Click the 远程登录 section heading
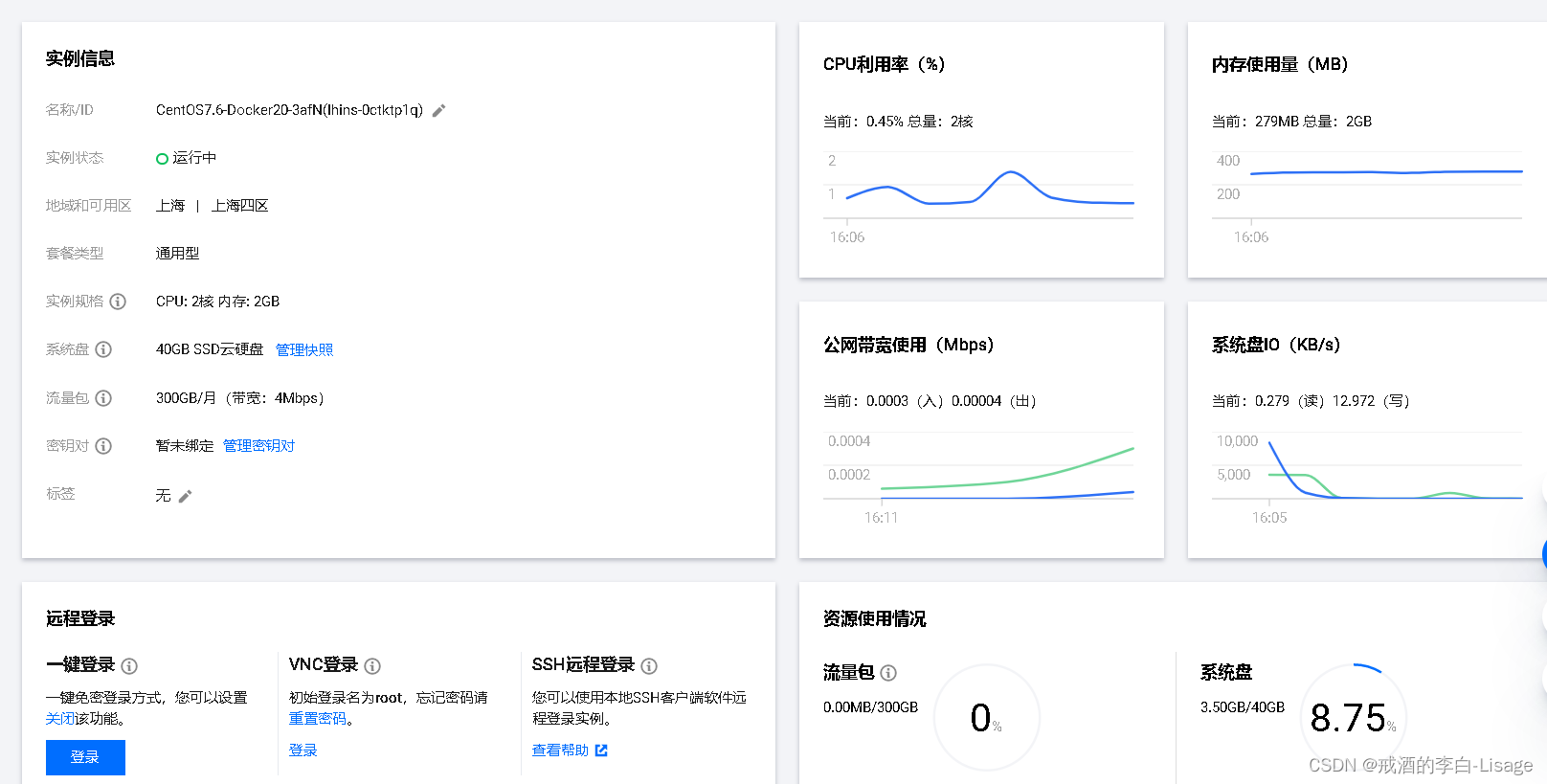Viewport: 1547px width, 784px height. click(x=80, y=618)
